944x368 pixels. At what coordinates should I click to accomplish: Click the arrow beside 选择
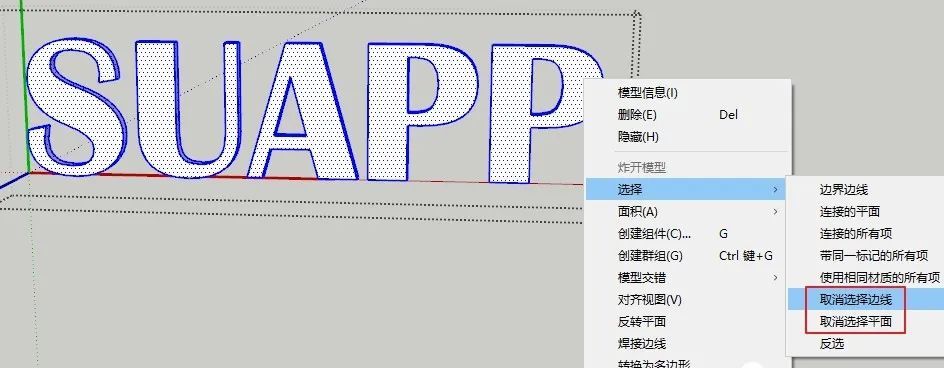[775, 190]
